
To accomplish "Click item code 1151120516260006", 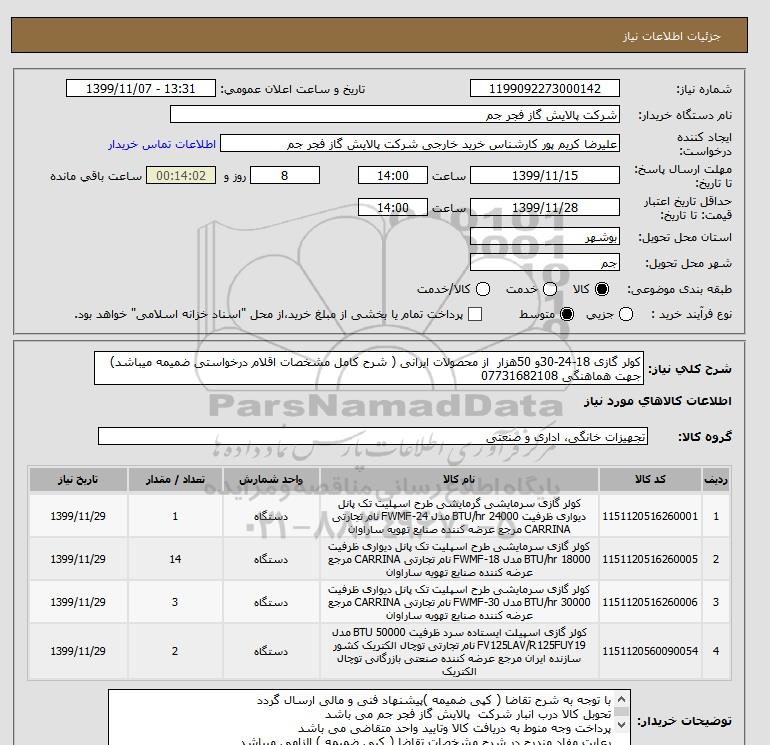I will pos(650,602).
